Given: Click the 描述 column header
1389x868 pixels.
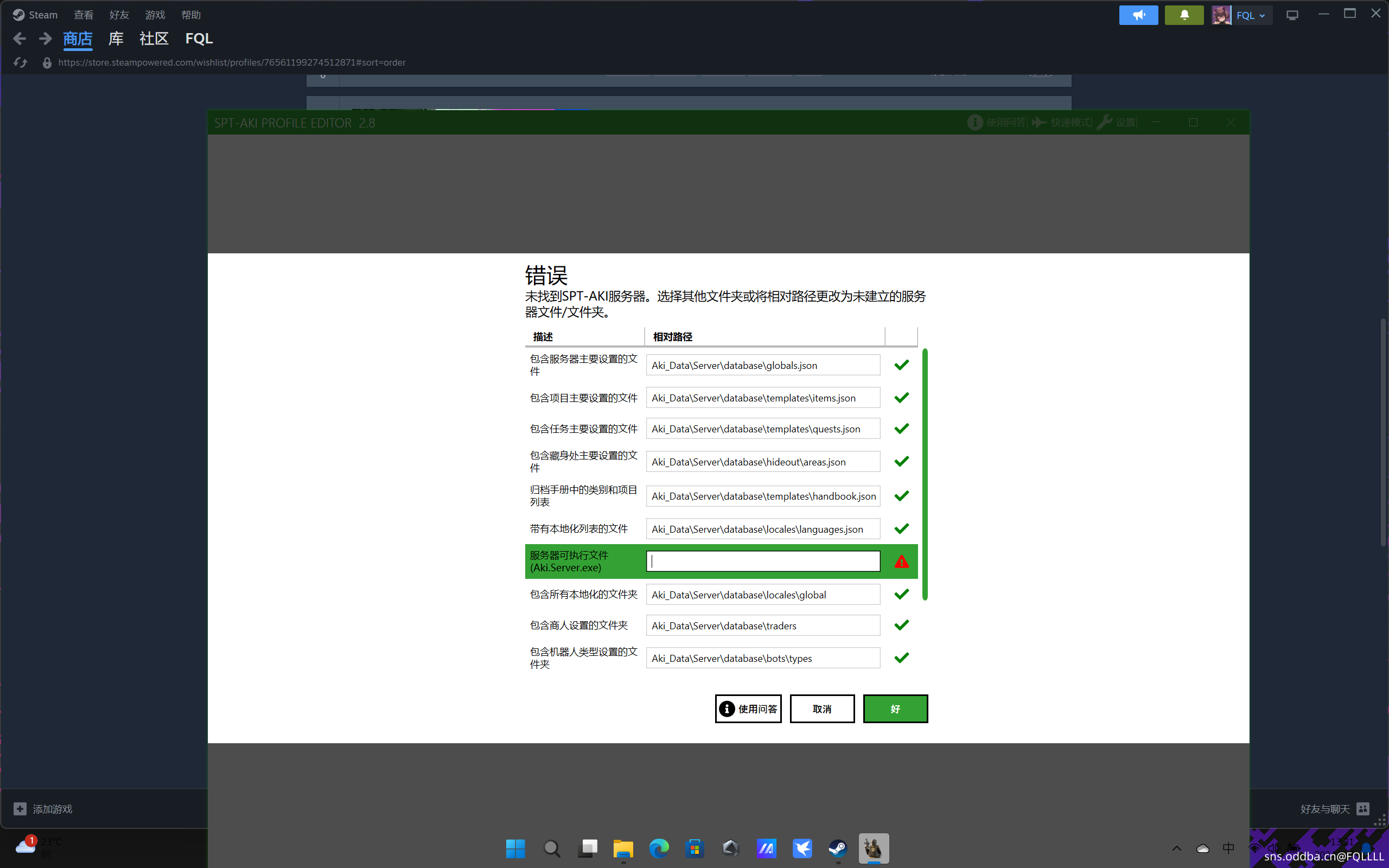Looking at the screenshot, I should [584, 337].
